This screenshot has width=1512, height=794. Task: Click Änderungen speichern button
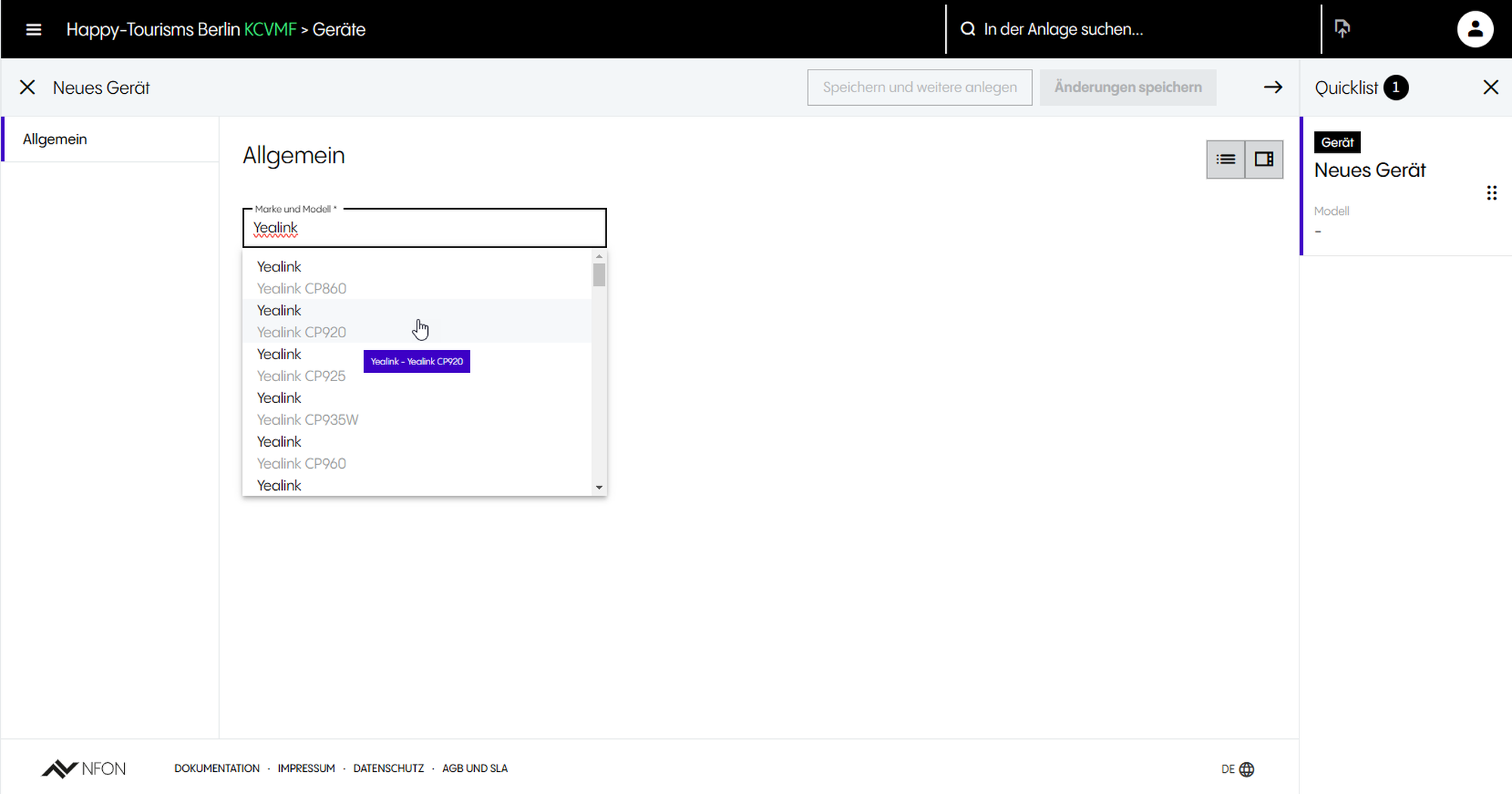[1127, 88]
